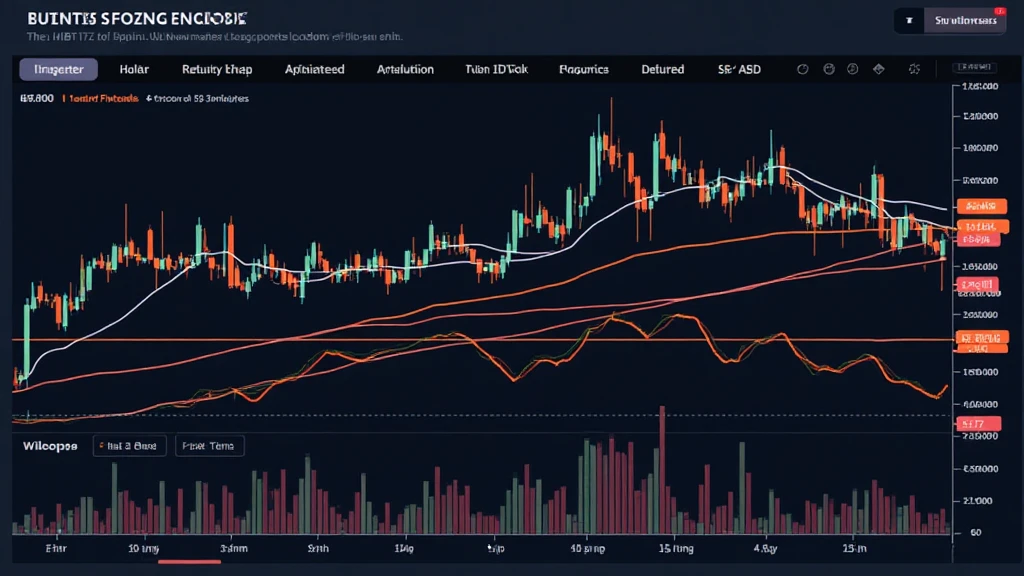The width and height of the screenshot is (1024, 576).
Task: Open chart settings via the gear icon
Action: pyautogui.click(x=915, y=70)
